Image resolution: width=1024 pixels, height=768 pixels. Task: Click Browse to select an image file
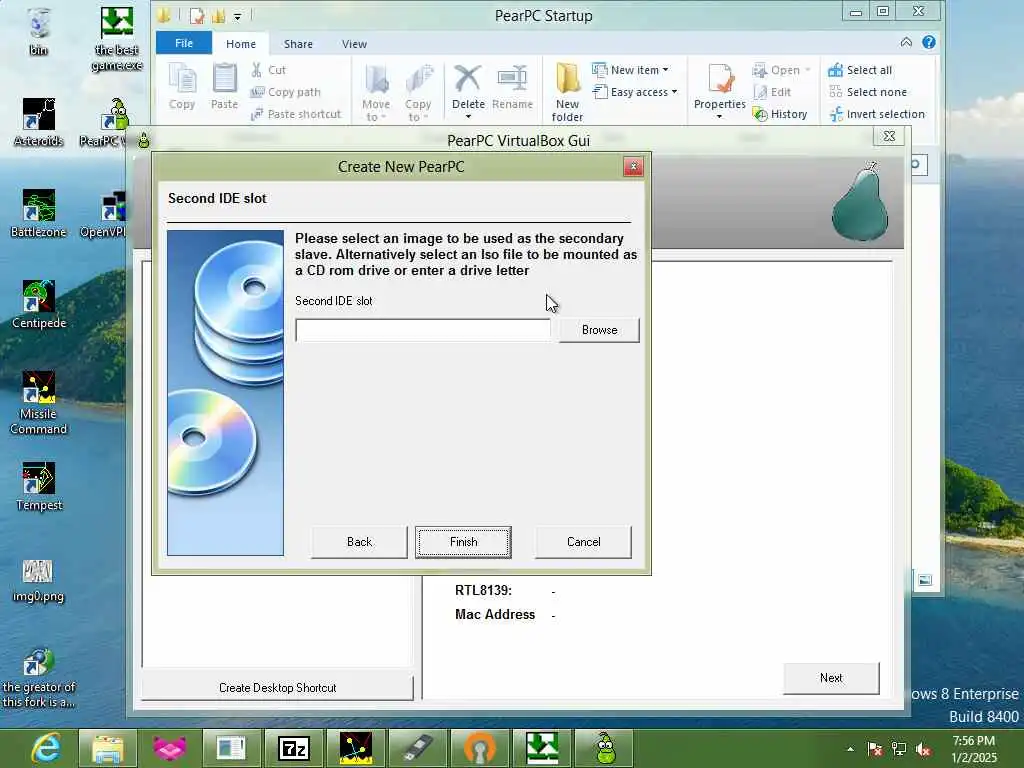(x=599, y=330)
